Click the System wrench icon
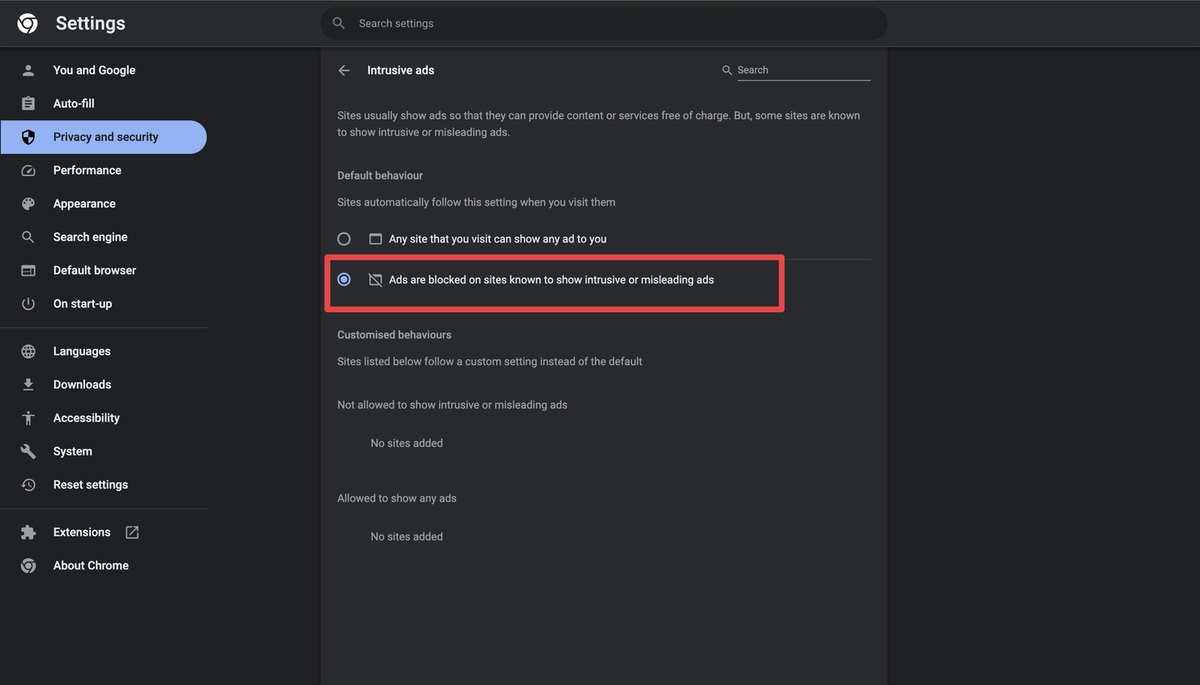The height and width of the screenshot is (685, 1200). [30, 451]
